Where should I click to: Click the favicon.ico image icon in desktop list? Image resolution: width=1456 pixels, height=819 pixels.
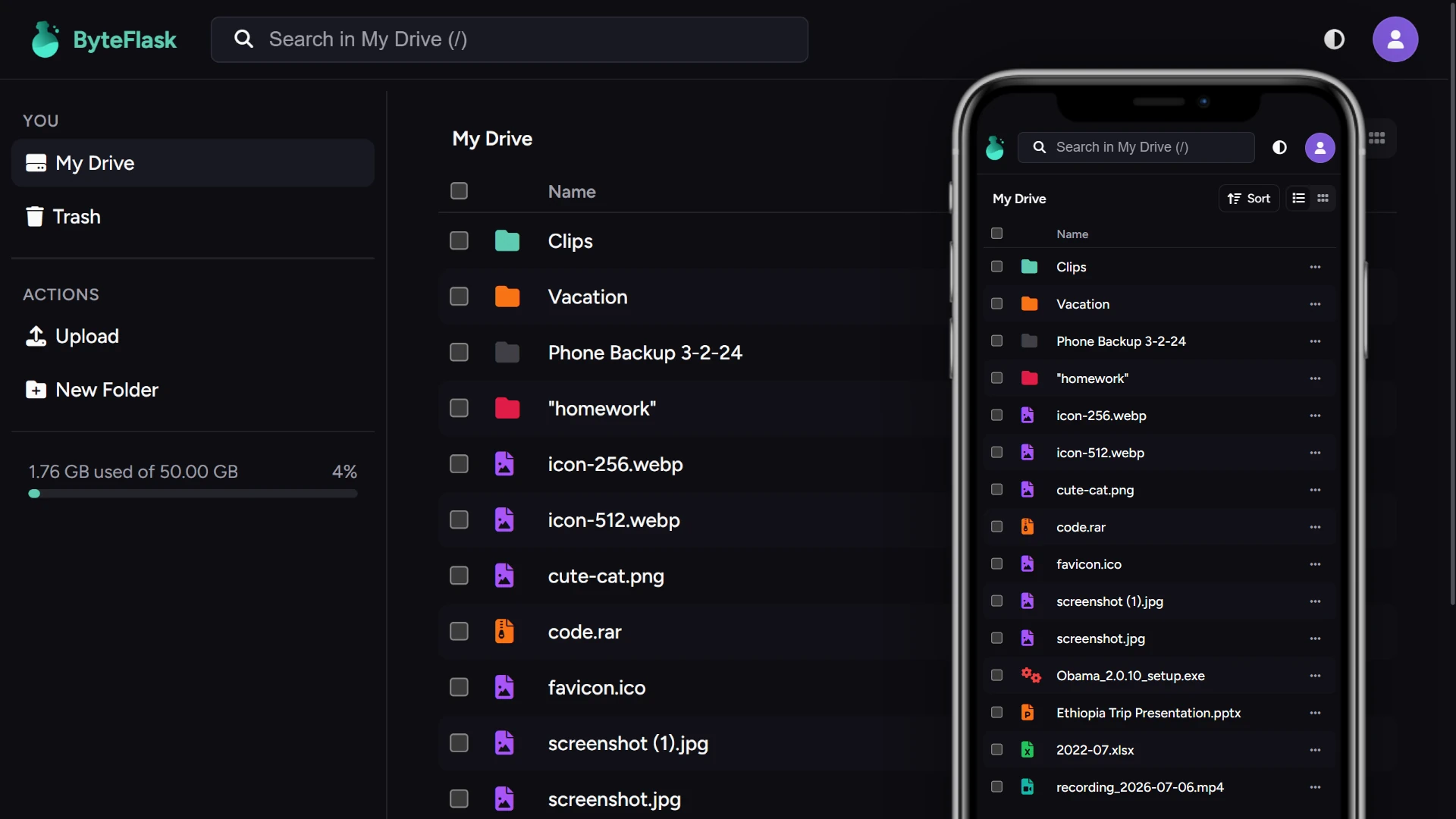504,687
